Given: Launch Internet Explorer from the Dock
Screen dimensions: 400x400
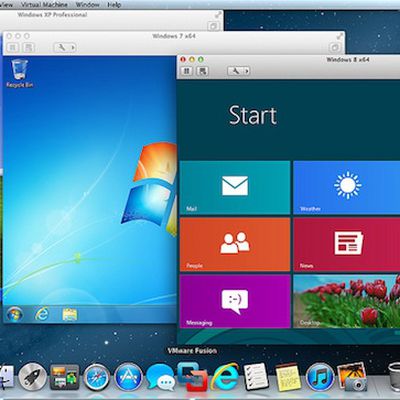Looking at the screenshot, I should pyautogui.click(x=224, y=377).
